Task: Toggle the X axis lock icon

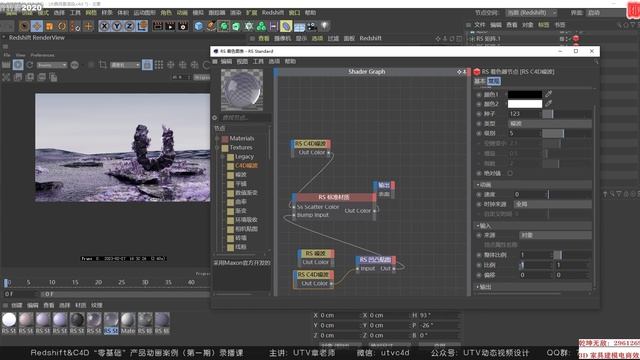Action: 104,27
